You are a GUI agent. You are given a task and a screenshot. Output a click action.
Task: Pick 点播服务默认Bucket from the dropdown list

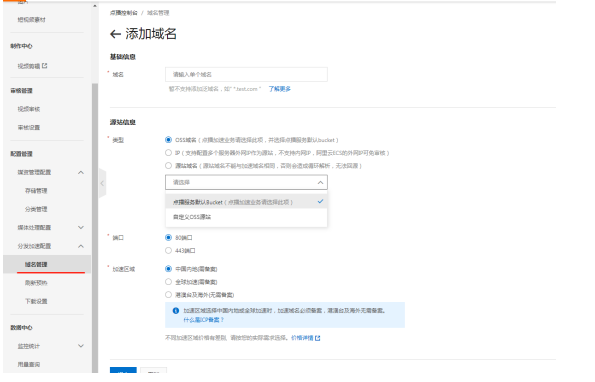pyautogui.click(x=246, y=202)
